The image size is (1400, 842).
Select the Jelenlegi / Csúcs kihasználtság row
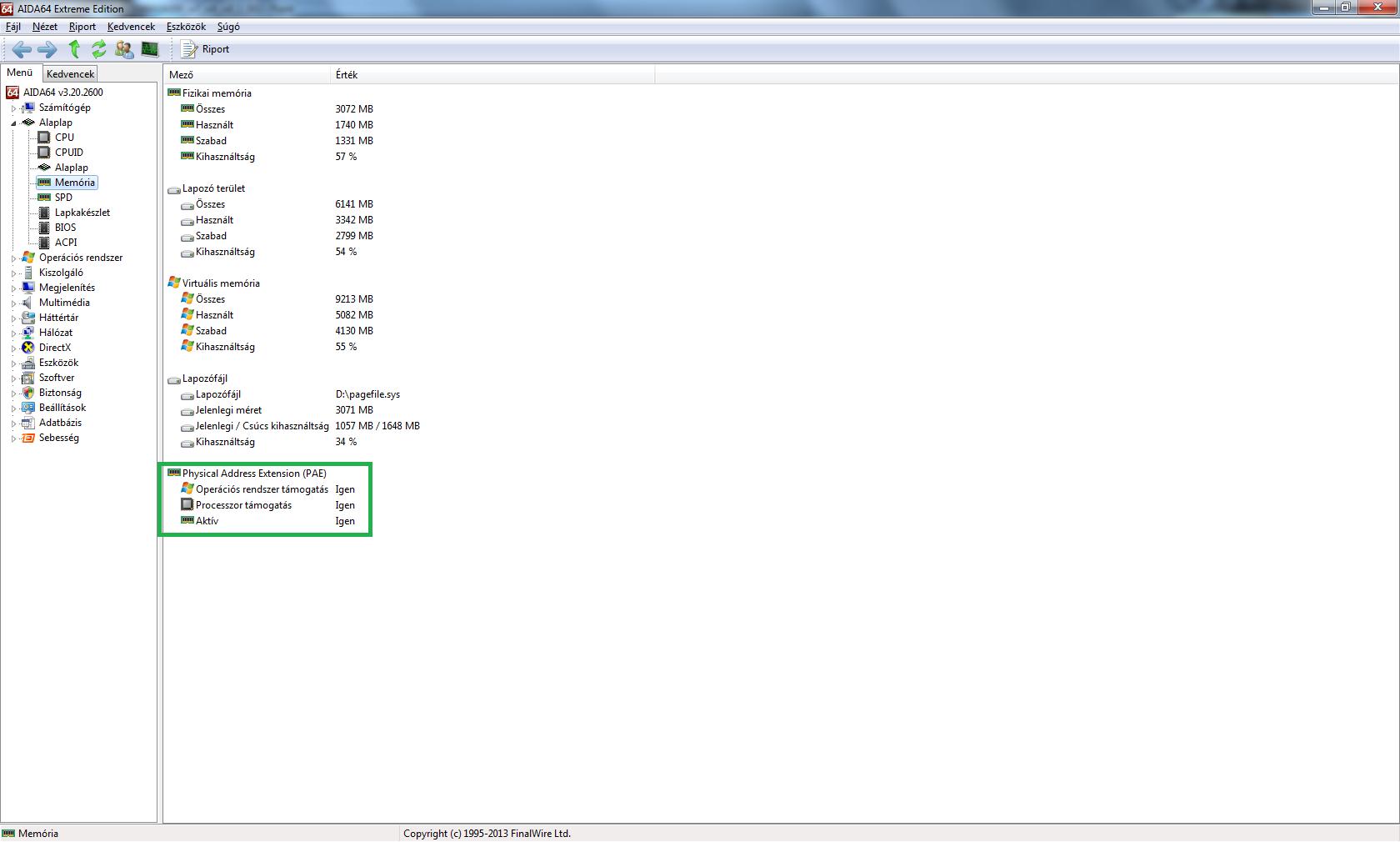tap(262, 426)
